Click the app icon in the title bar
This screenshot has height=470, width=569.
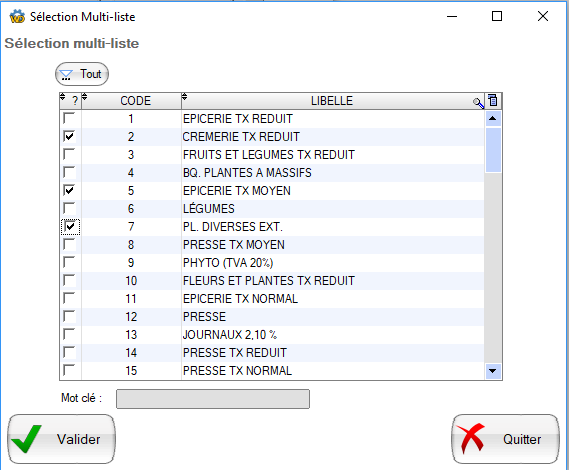tap(17, 17)
